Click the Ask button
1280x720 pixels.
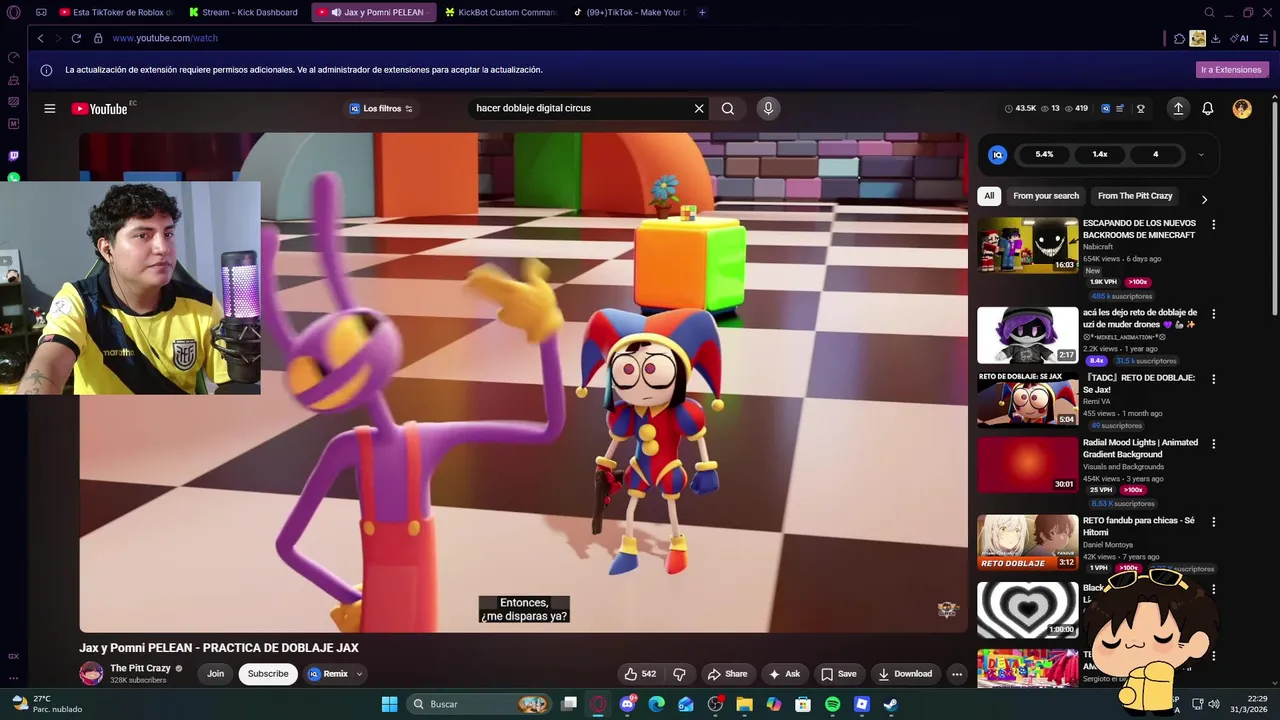786,674
